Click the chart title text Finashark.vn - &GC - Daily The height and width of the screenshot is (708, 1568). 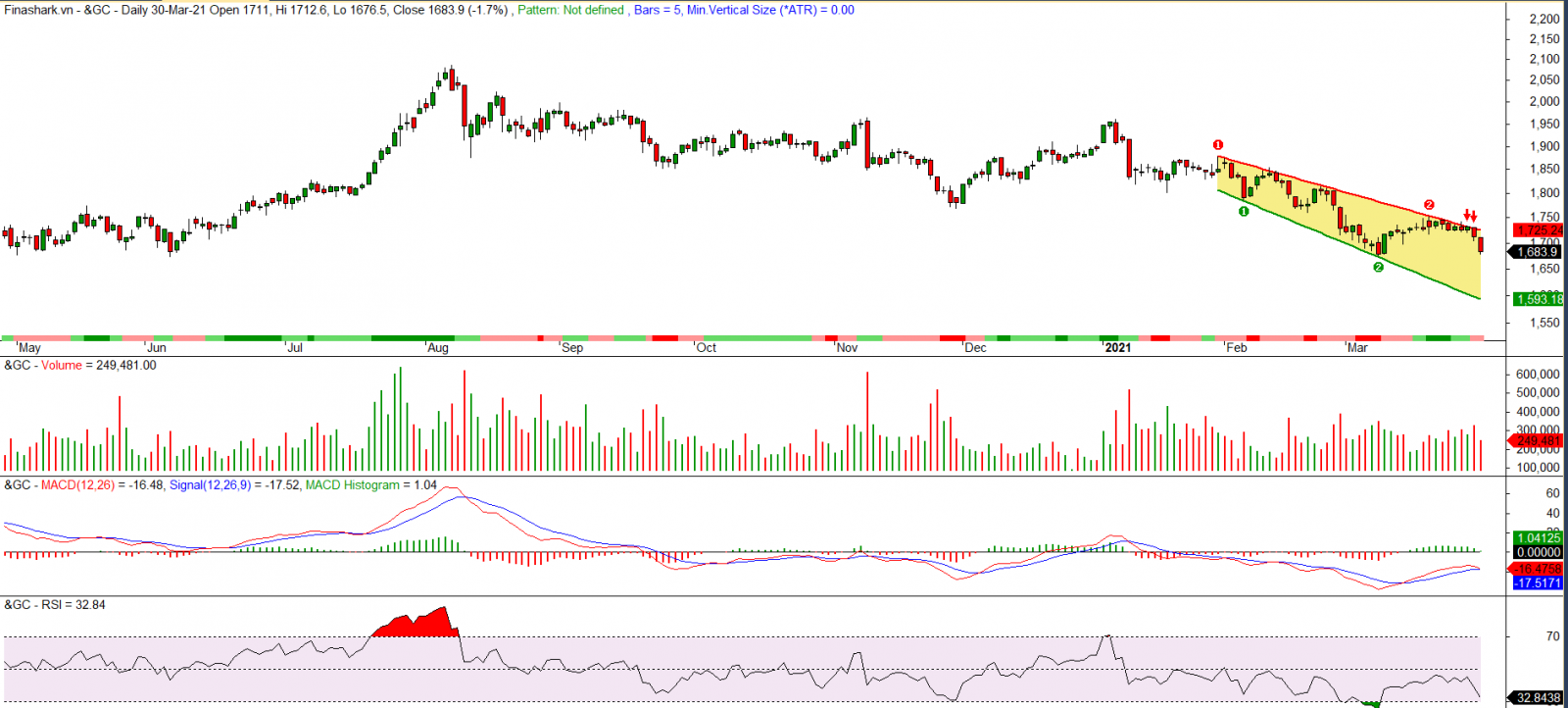pos(75,10)
